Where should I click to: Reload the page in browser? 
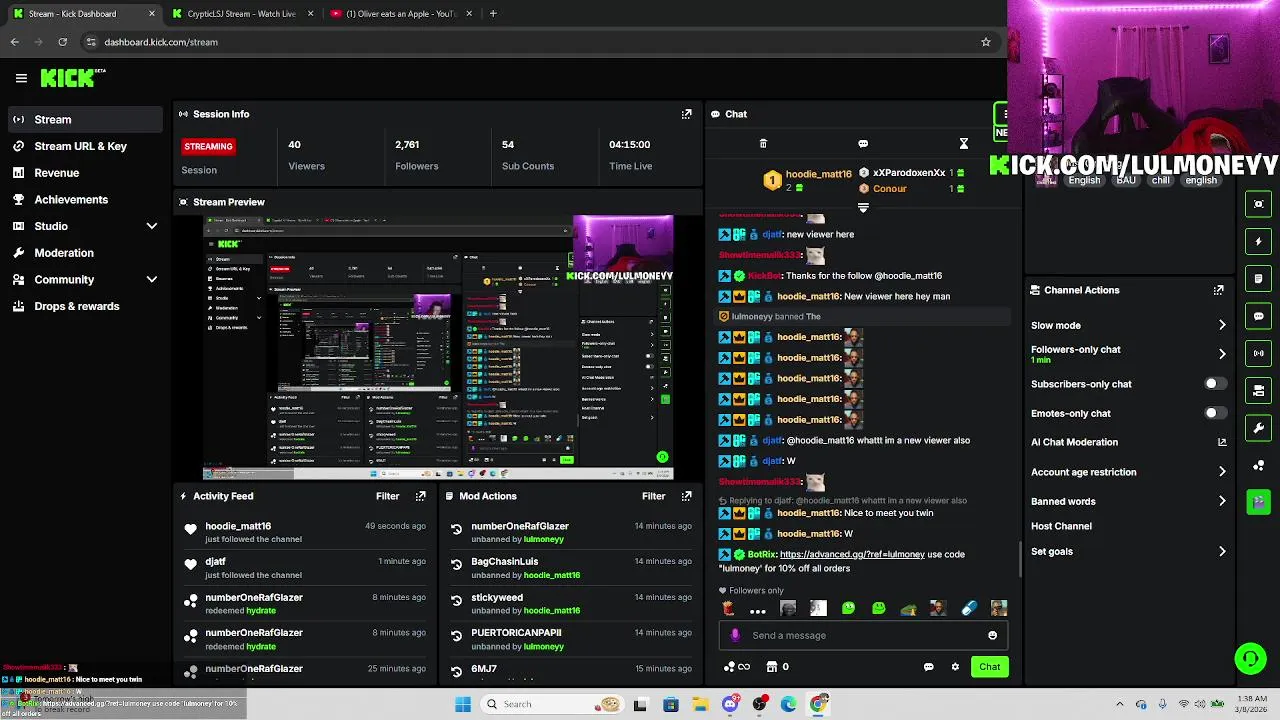tap(62, 42)
